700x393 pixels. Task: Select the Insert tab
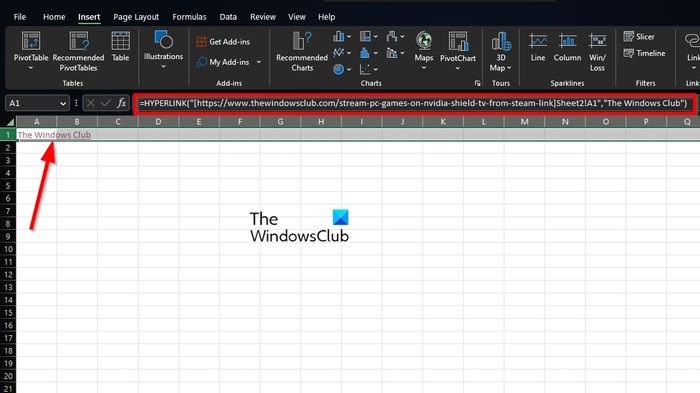point(89,17)
